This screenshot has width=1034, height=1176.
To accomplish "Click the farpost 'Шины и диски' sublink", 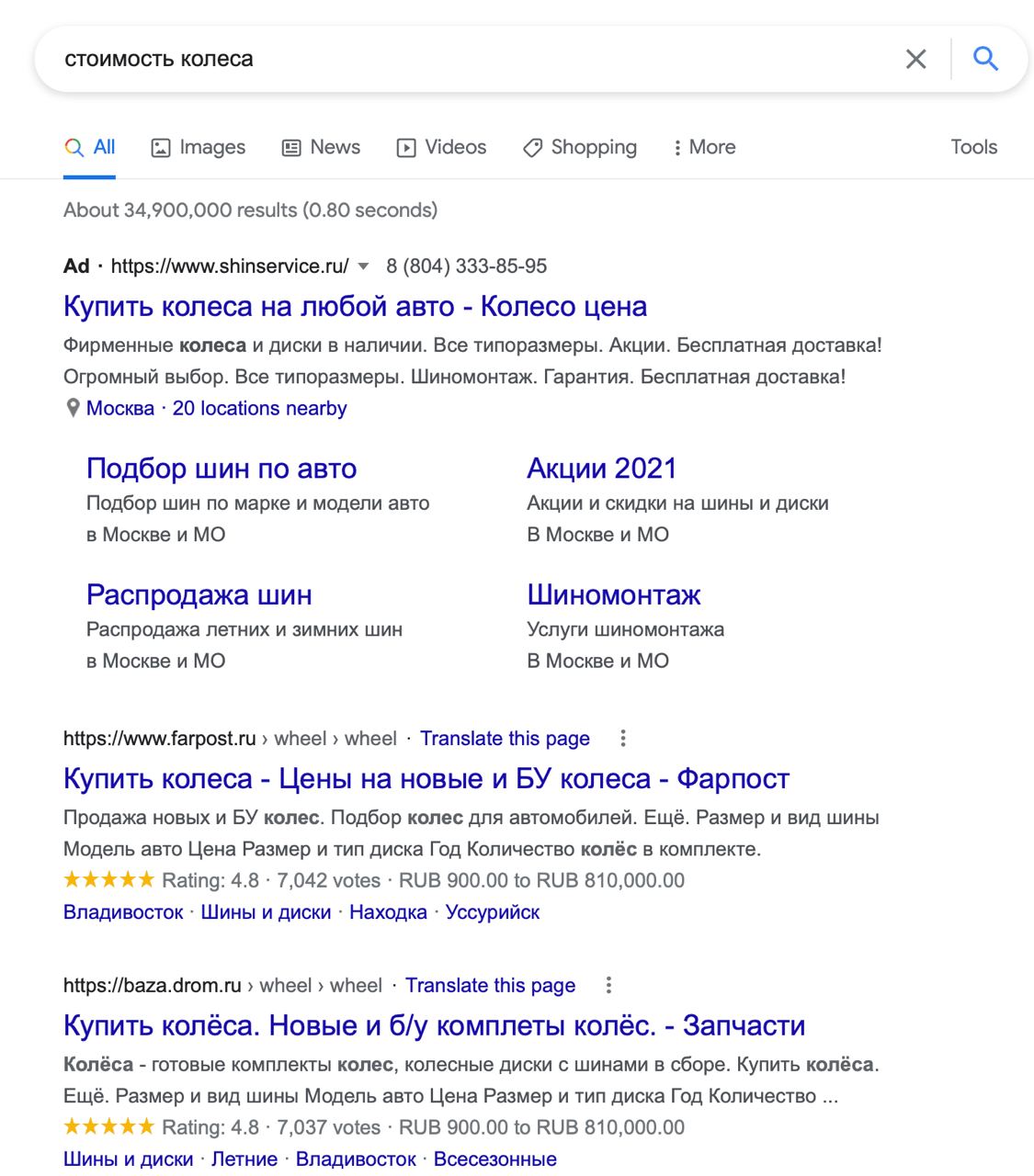I will pos(266,912).
